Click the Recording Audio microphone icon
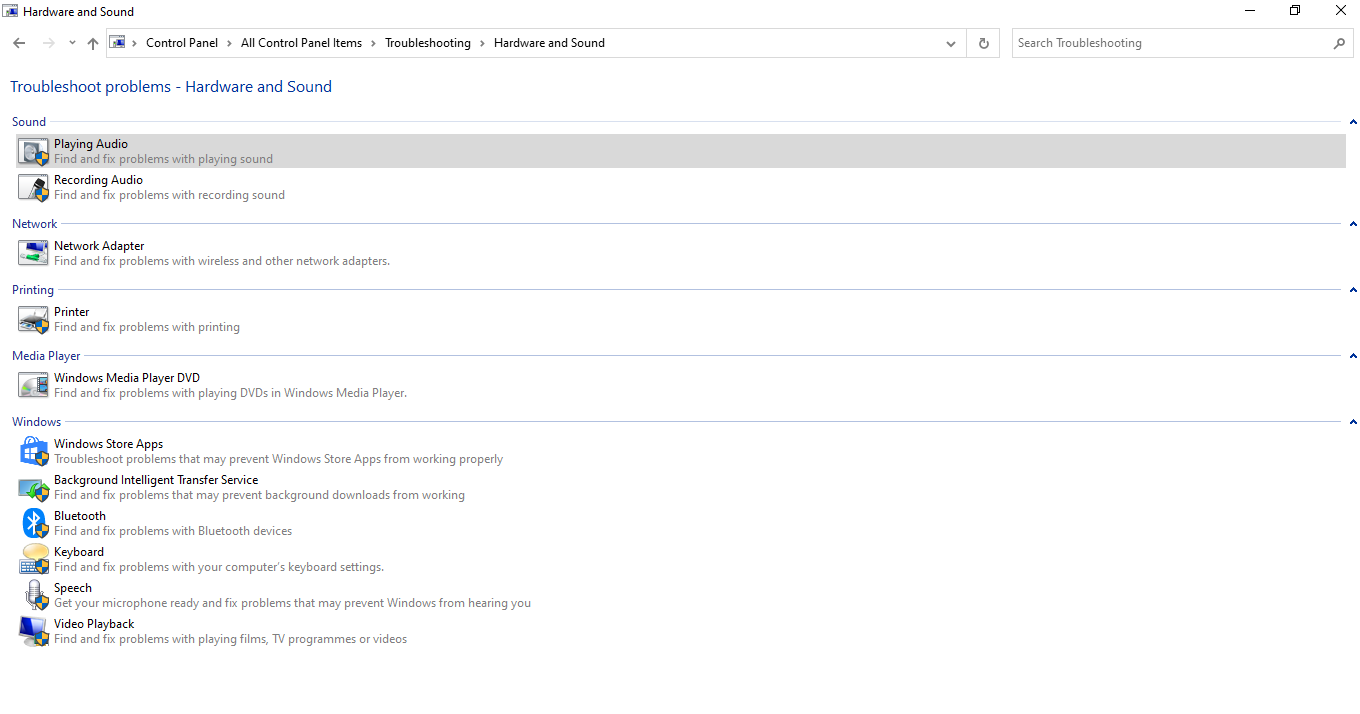Screen dimensions: 1360x714 coord(34,188)
